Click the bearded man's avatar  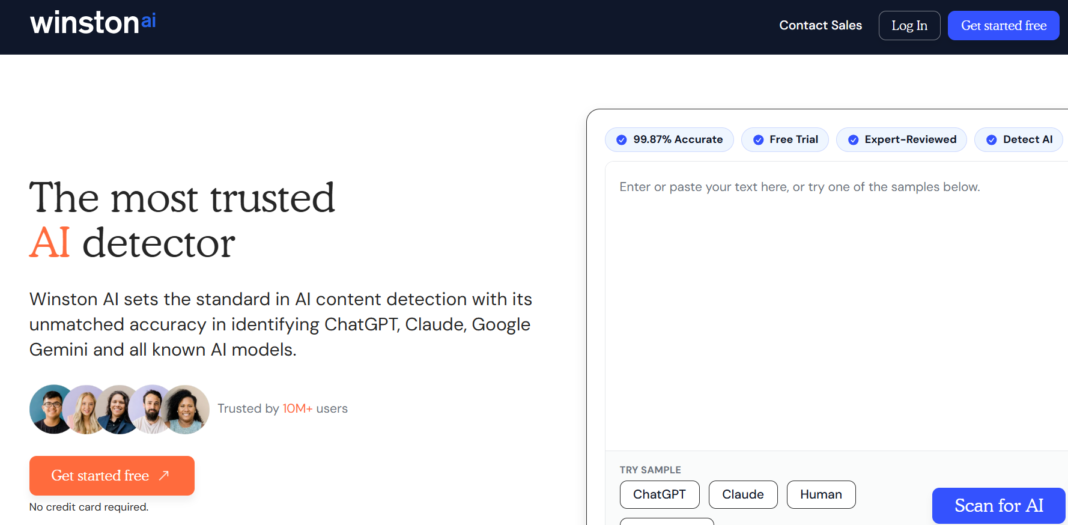pos(150,409)
